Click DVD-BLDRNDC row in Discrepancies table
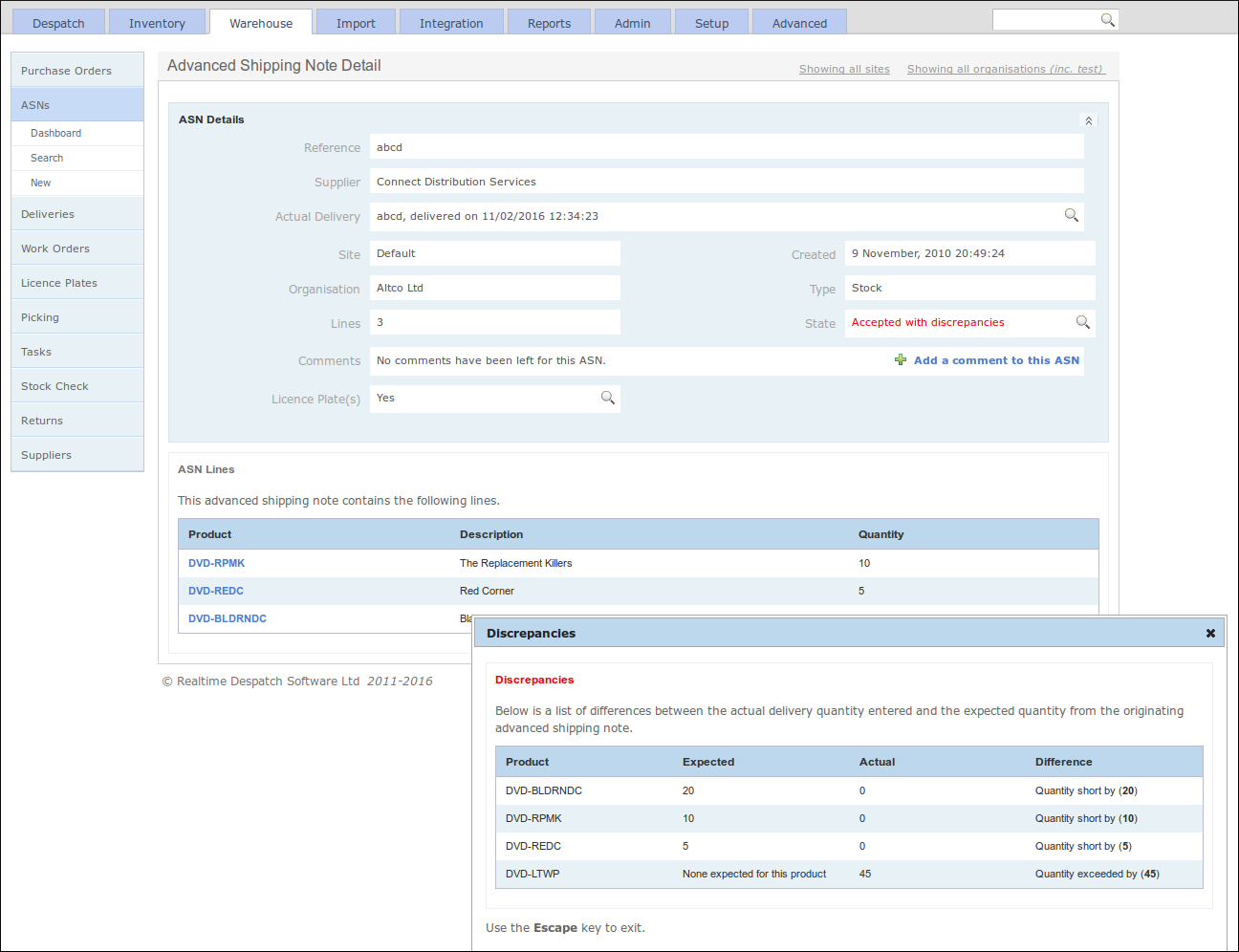Image resolution: width=1239 pixels, height=952 pixels. click(x=849, y=790)
